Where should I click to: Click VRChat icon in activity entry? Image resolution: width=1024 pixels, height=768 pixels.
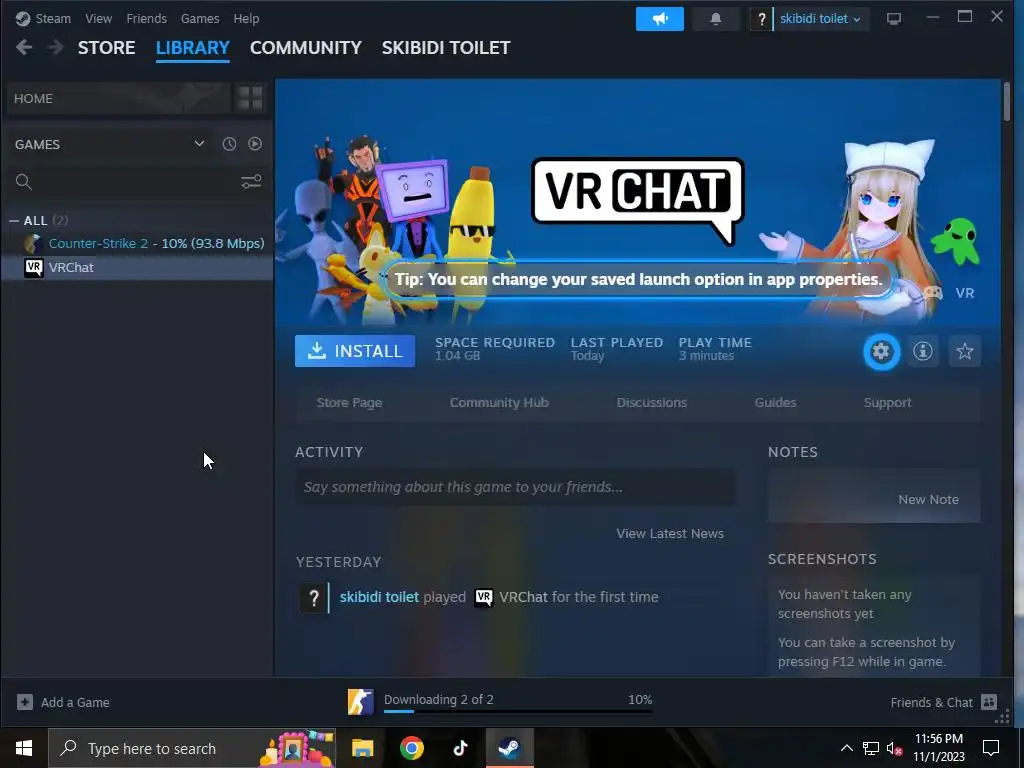click(x=483, y=597)
